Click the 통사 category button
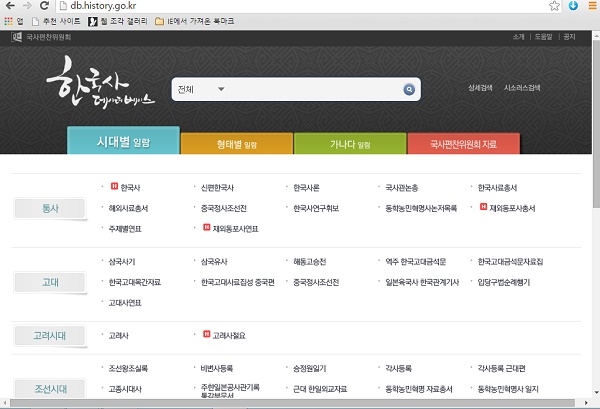Screen dimensions: 600x409 point(49,208)
